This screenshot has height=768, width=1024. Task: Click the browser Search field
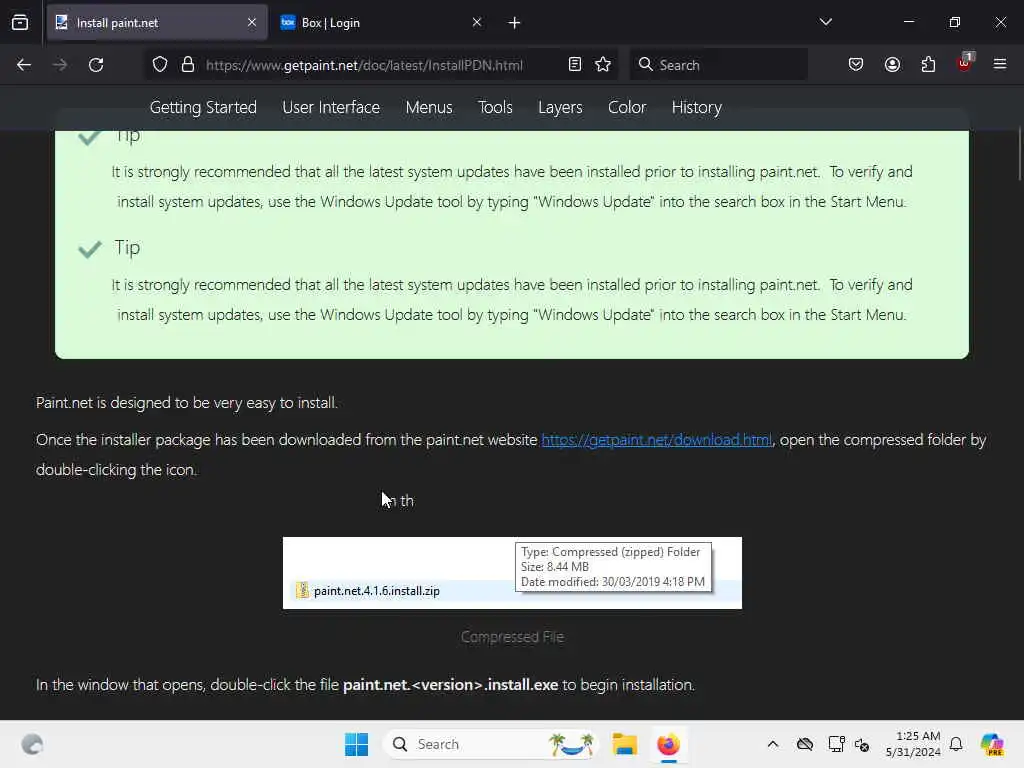click(x=718, y=65)
